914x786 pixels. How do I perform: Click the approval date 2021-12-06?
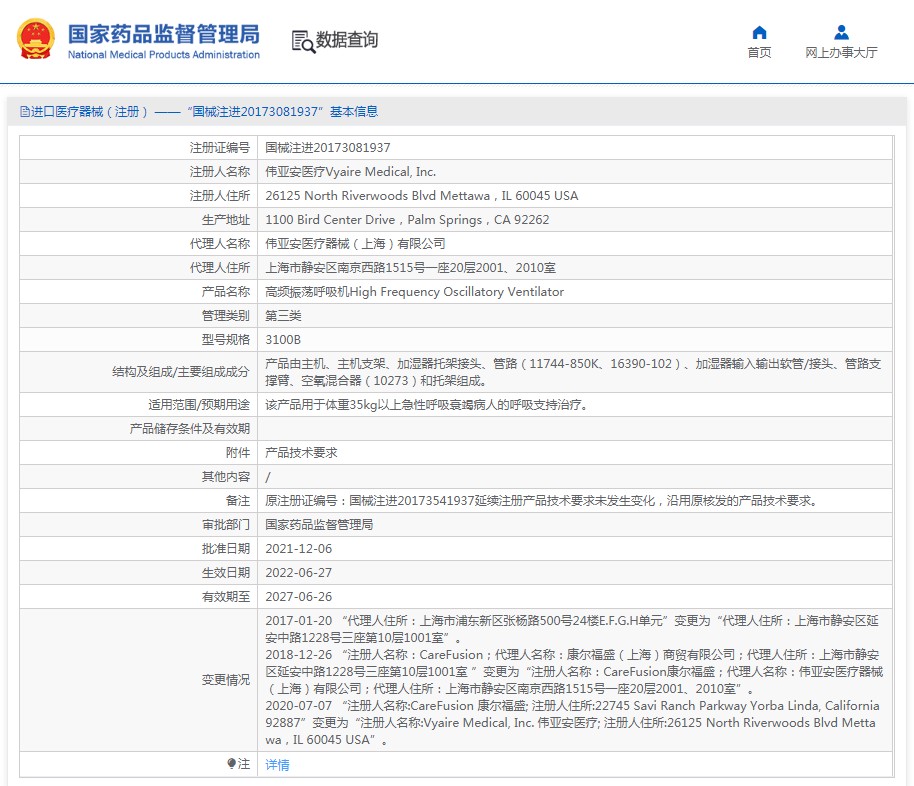click(298, 549)
